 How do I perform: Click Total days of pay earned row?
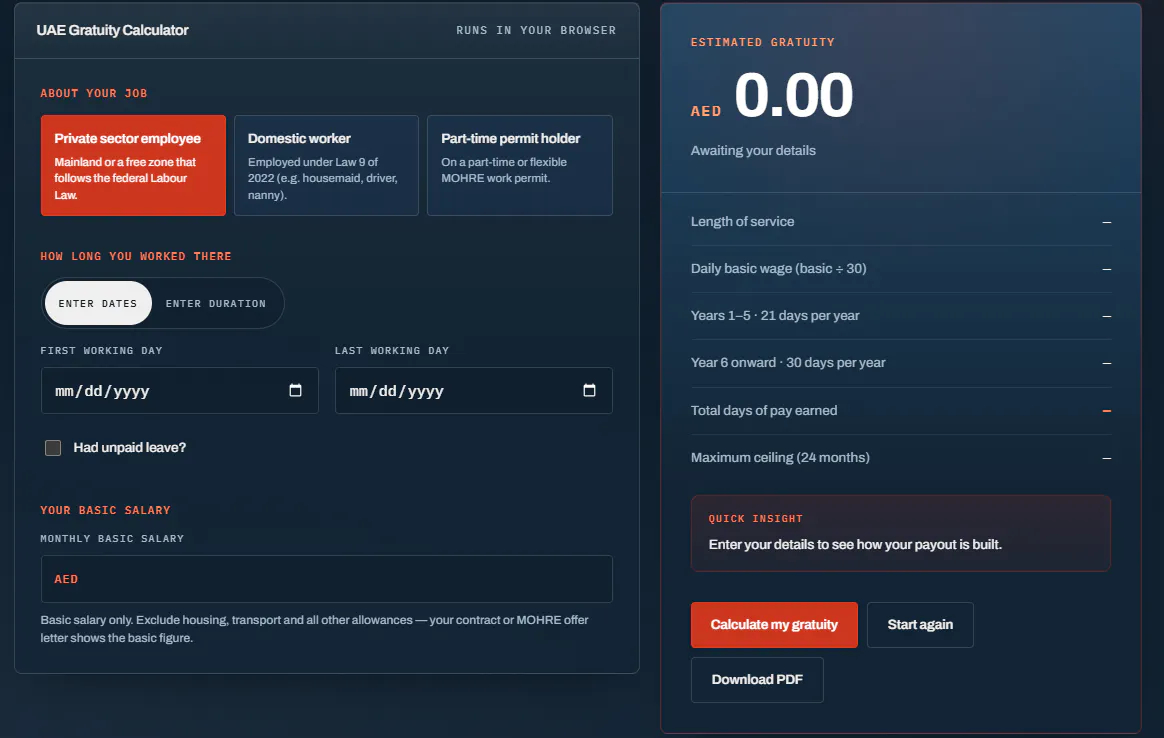(901, 411)
